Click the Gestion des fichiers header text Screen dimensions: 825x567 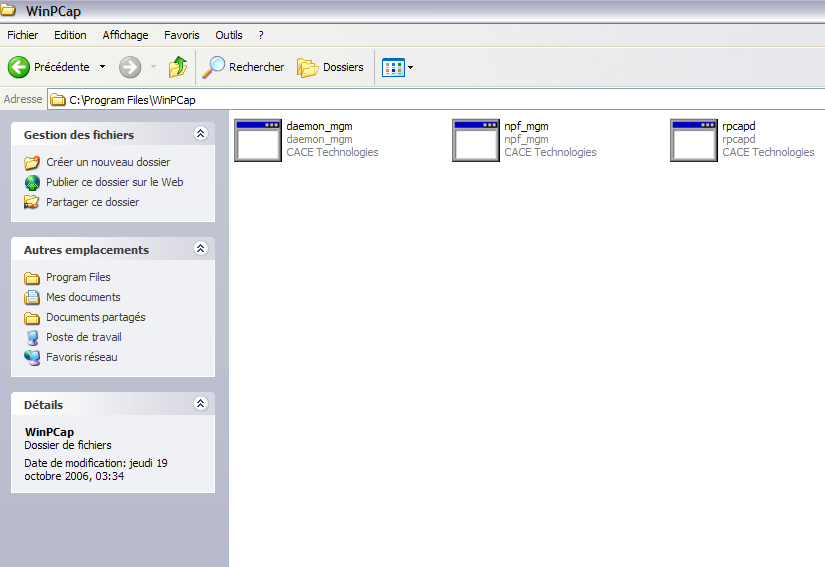pyautogui.click(x=79, y=135)
